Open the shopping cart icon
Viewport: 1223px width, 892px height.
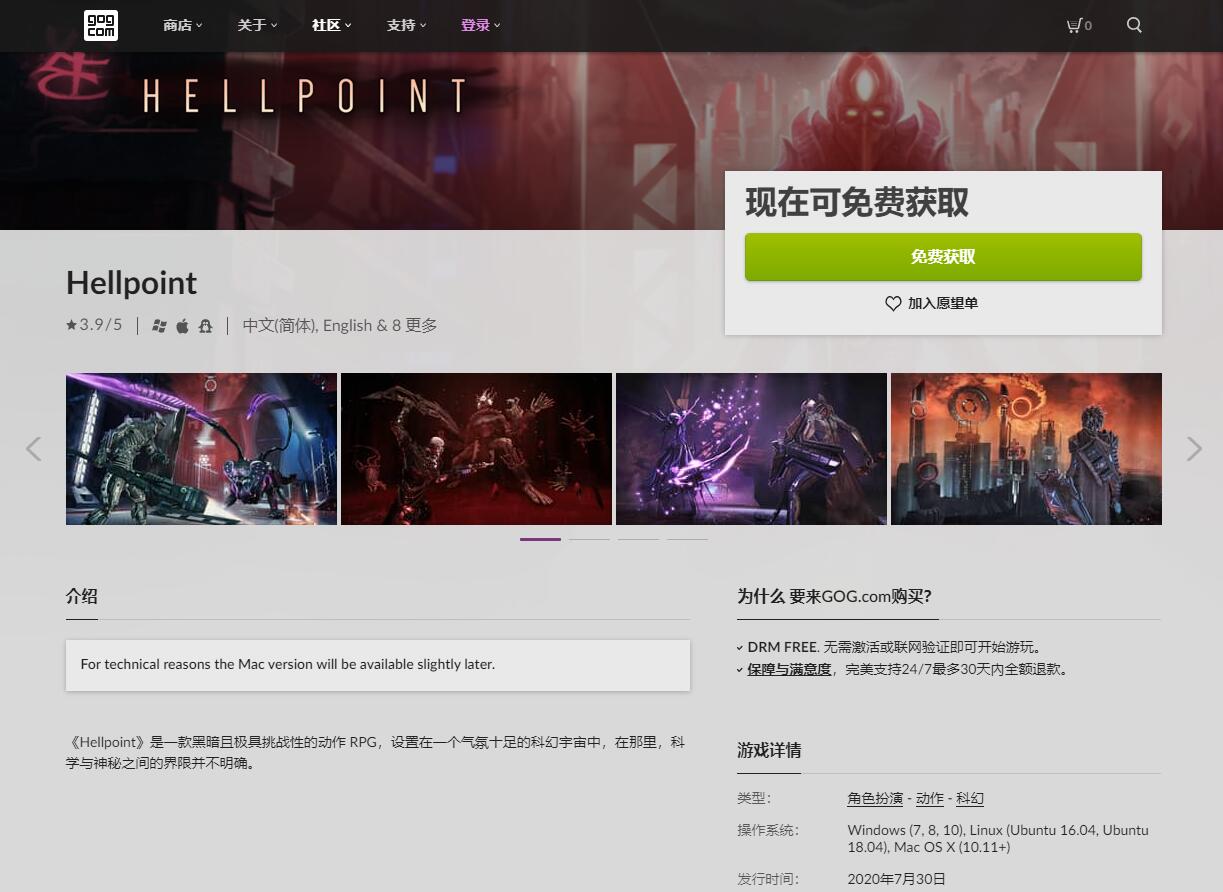click(1074, 25)
